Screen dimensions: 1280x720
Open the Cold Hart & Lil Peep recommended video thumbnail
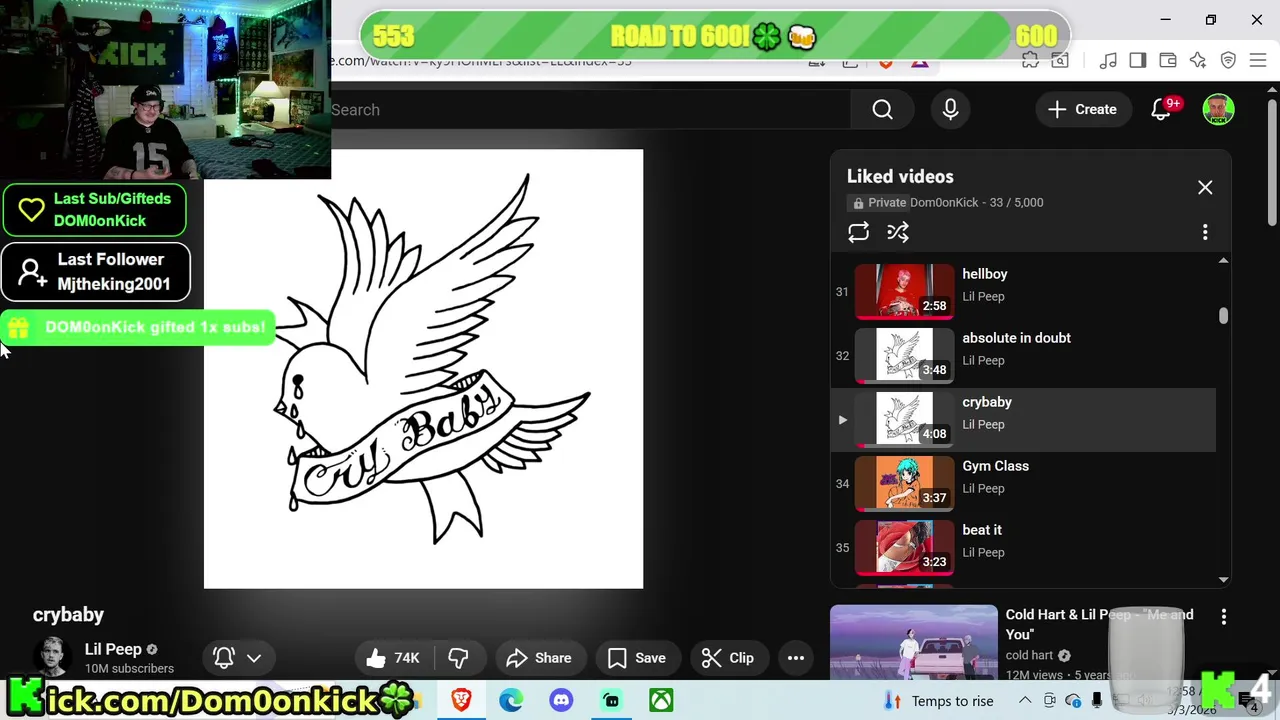[x=913, y=644]
